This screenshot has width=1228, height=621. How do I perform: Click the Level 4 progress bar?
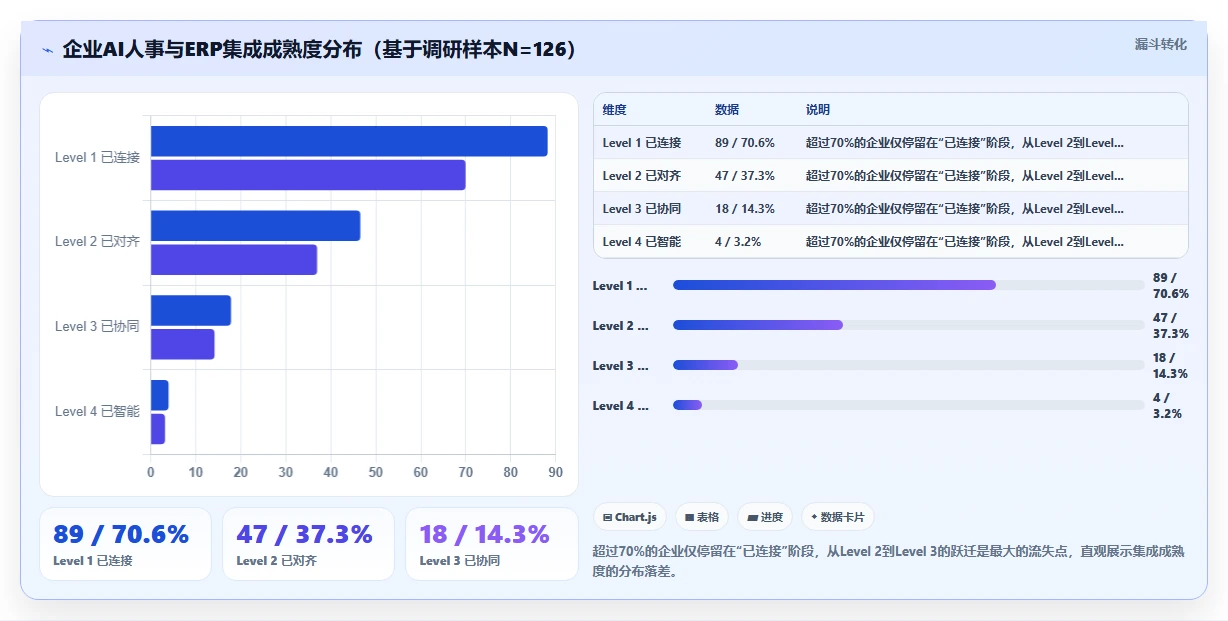pos(909,405)
